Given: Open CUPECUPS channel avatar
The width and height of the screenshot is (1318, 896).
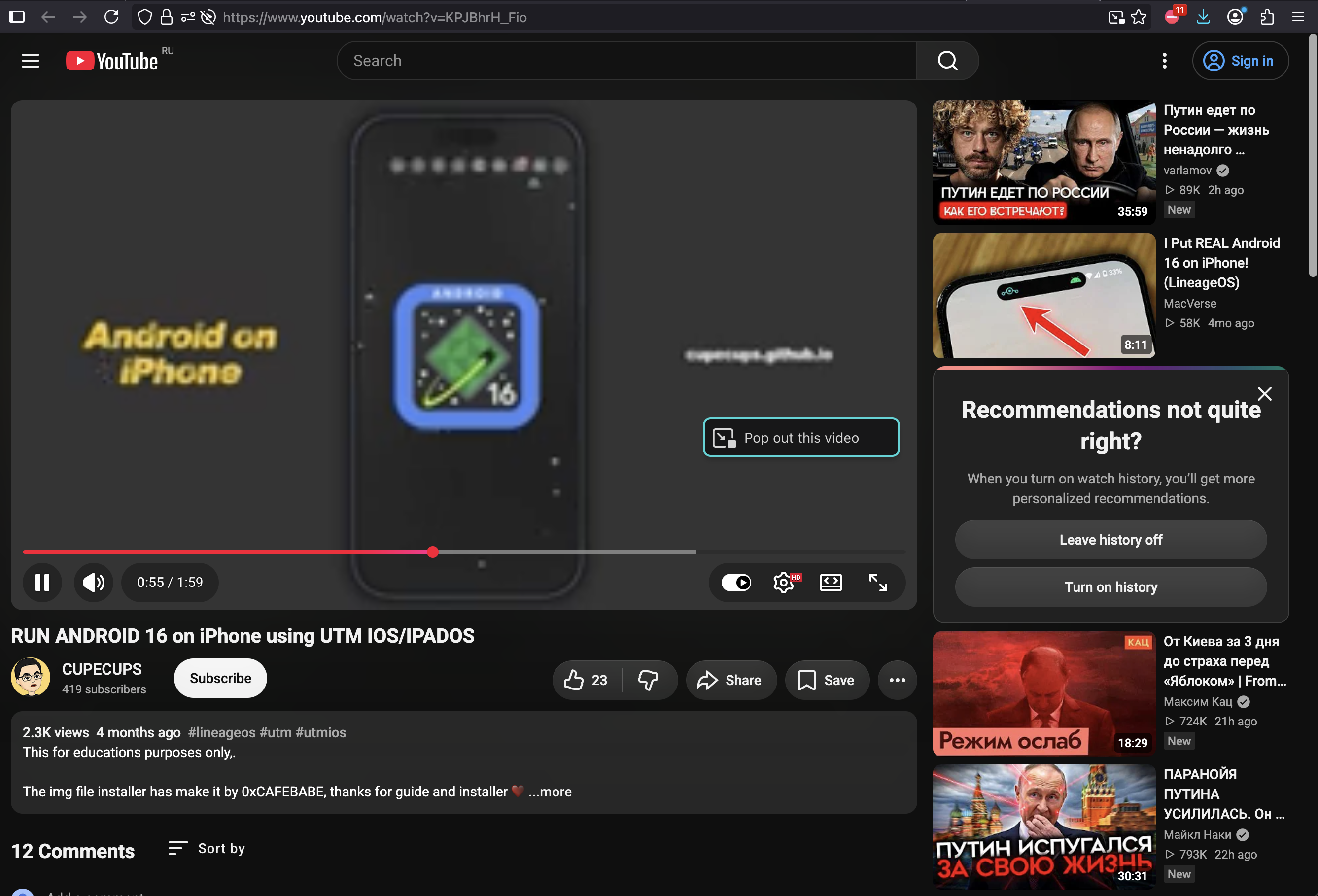Looking at the screenshot, I should coord(31,677).
